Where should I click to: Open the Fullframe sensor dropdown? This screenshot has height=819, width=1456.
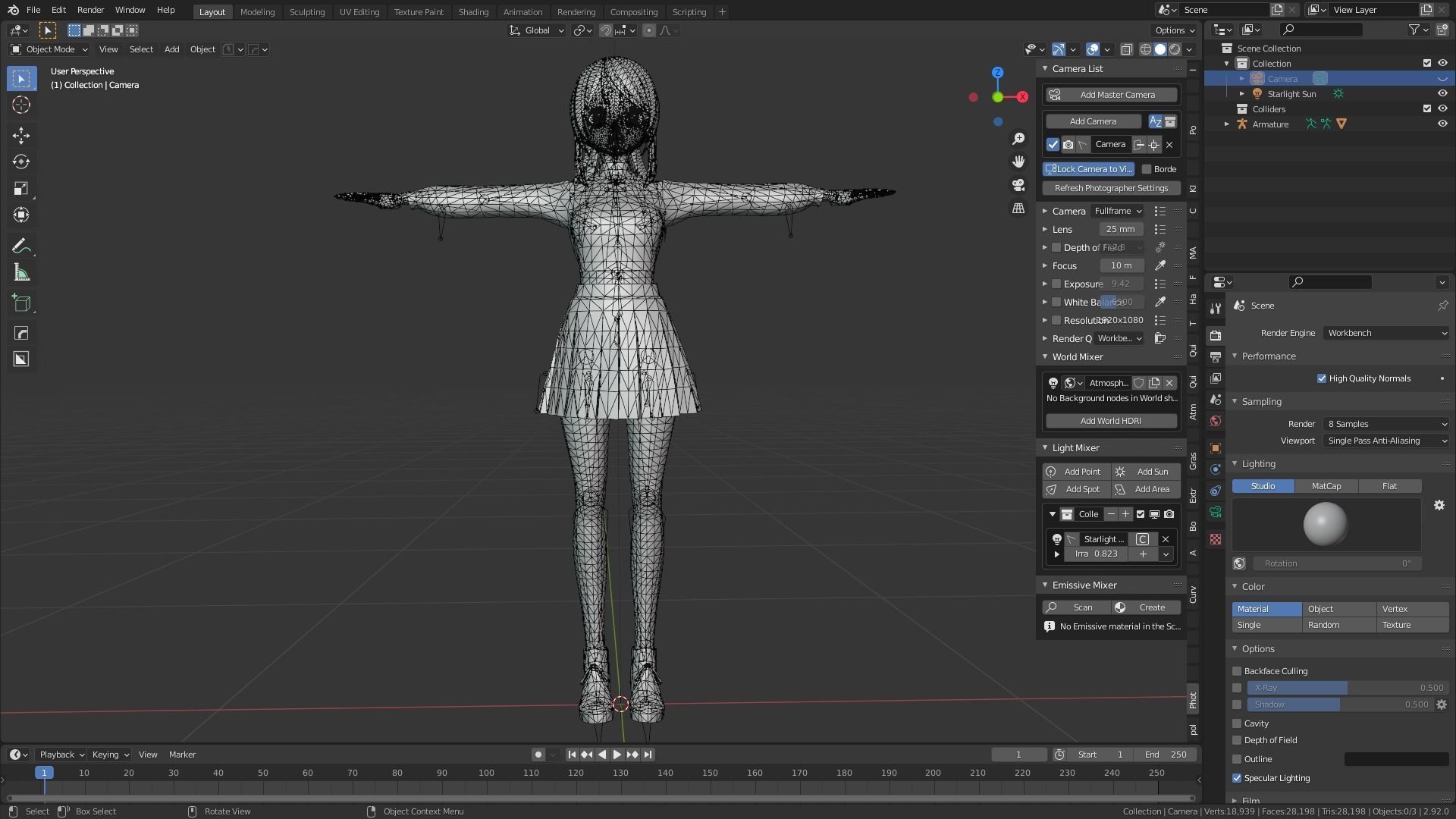[x=1118, y=211]
